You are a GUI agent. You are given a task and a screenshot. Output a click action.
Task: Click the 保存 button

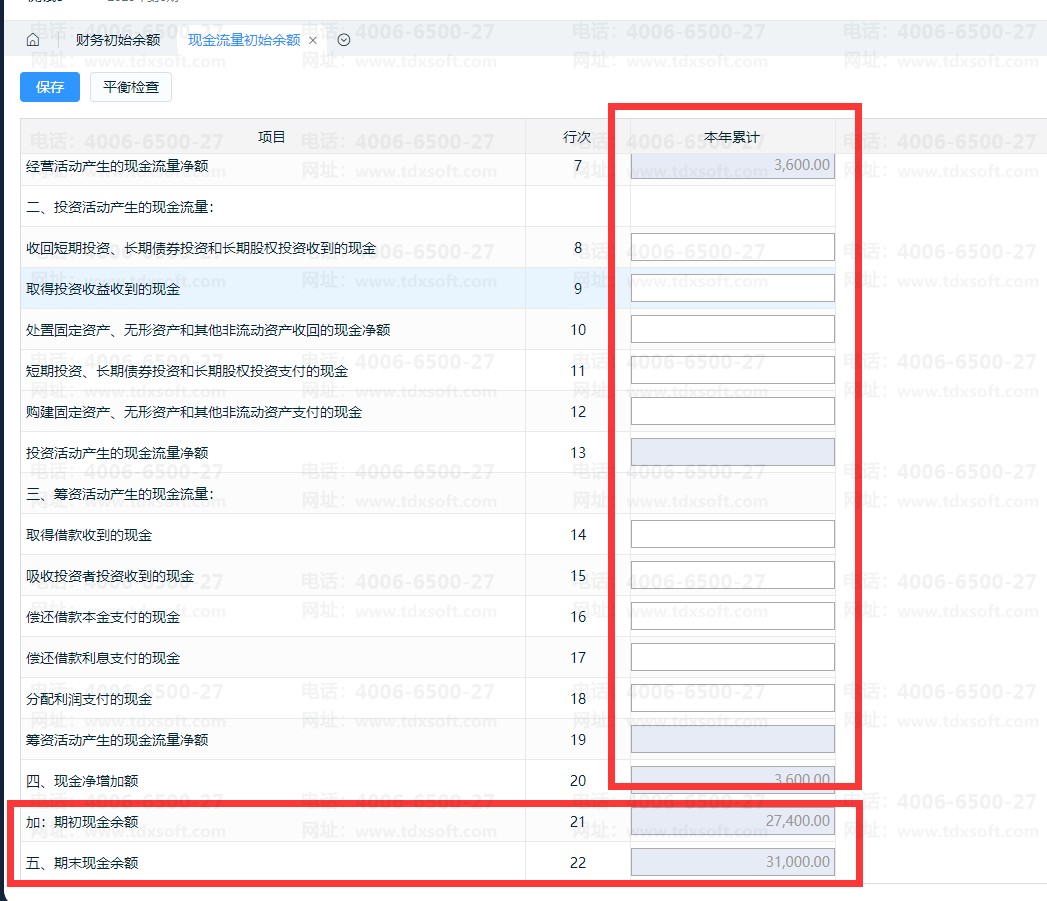(x=50, y=87)
